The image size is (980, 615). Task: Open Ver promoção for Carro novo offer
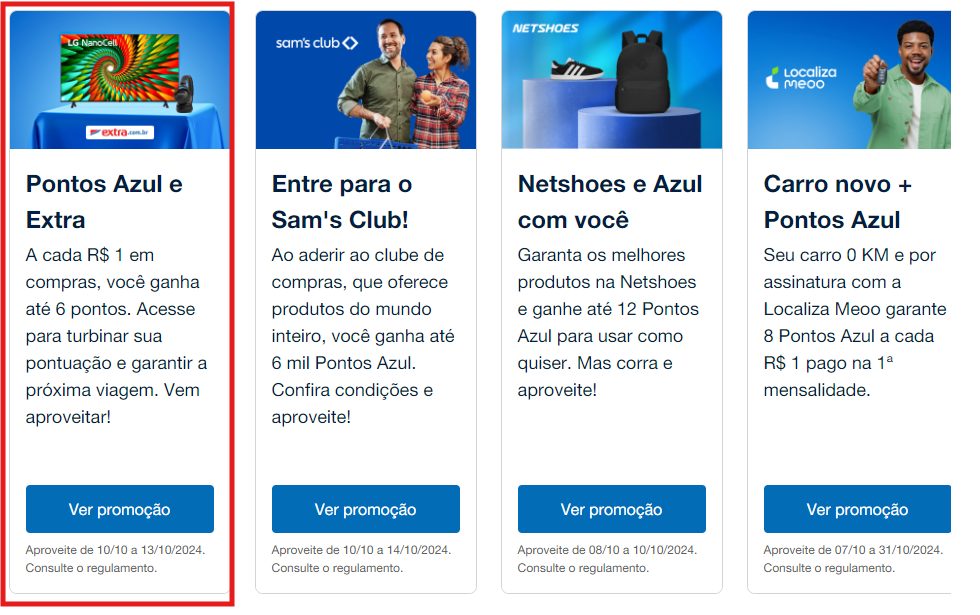pos(858,509)
